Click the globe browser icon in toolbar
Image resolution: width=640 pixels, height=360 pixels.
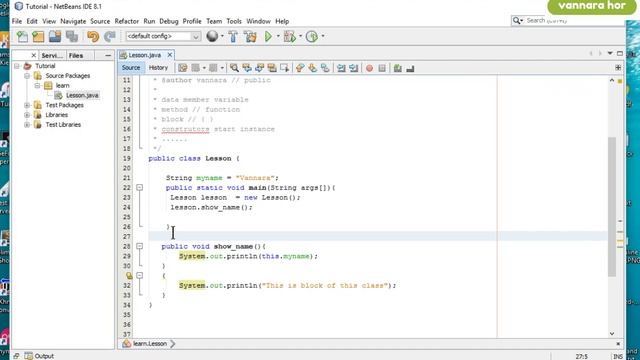pyautogui.click(x=212, y=36)
